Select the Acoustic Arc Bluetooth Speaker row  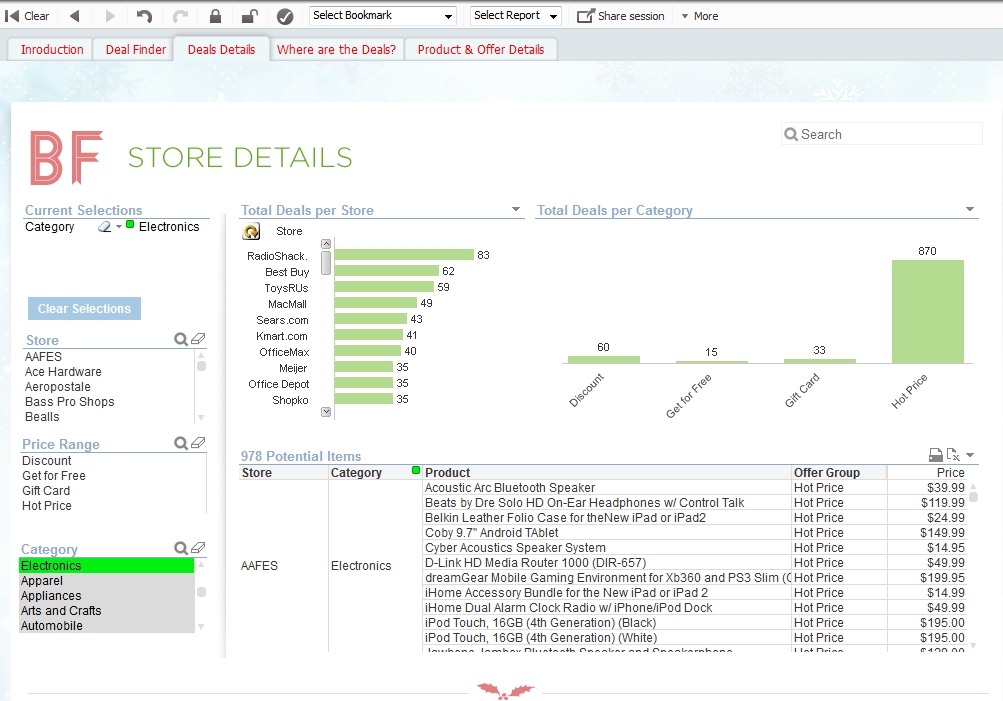coord(606,487)
